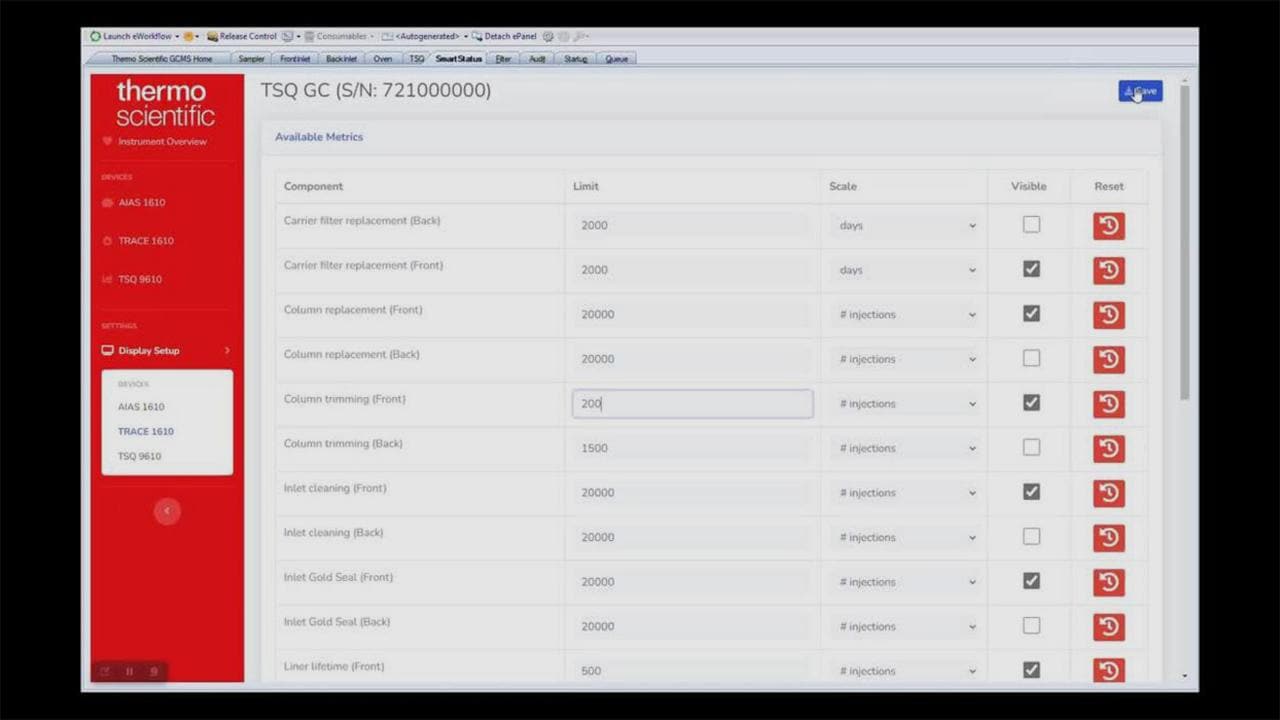1280x720 pixels.
Task: Uncheck Visible for Column replacement (Front)
Action: pos(1031,314)
